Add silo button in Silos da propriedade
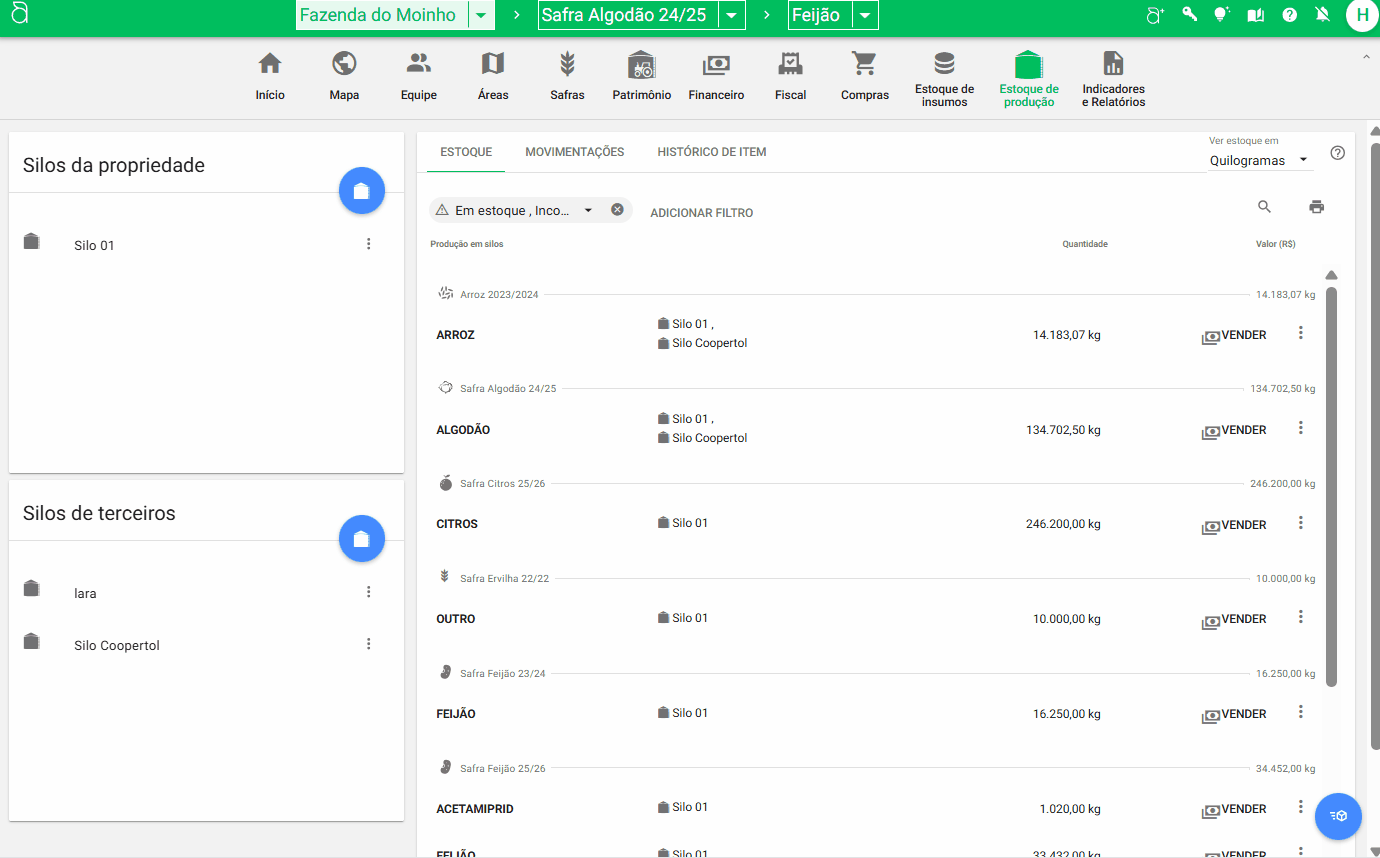The width and height of the screenshot is (1380, 858). [x=361, y=191]
